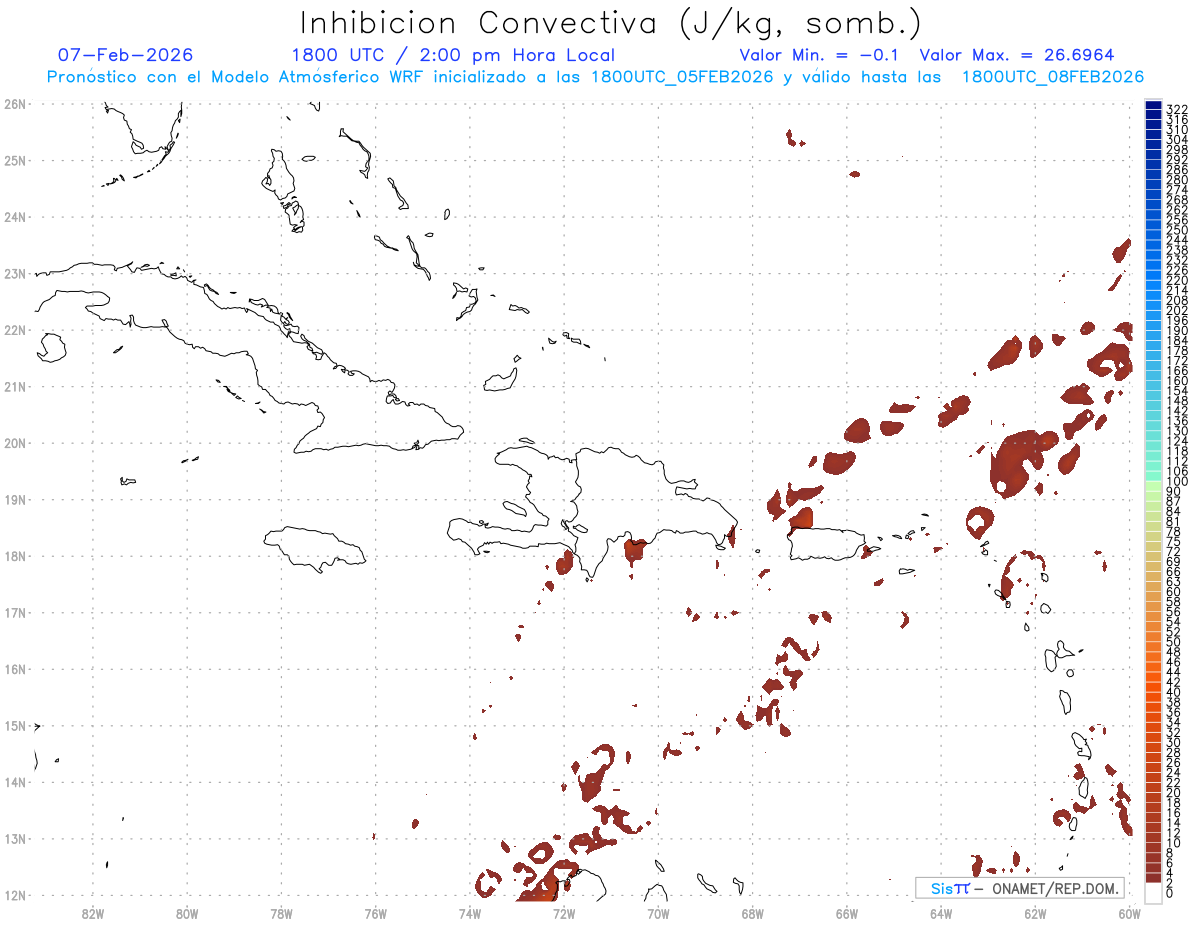Viewport: 1200px width, 927px height.
Task: Click the 13N latitude label
Action: click(14, 838)
